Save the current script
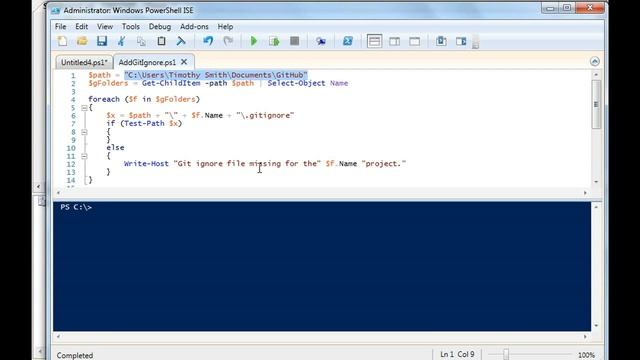This screenshot has width=640, height=360. click(x=102, y=41)
